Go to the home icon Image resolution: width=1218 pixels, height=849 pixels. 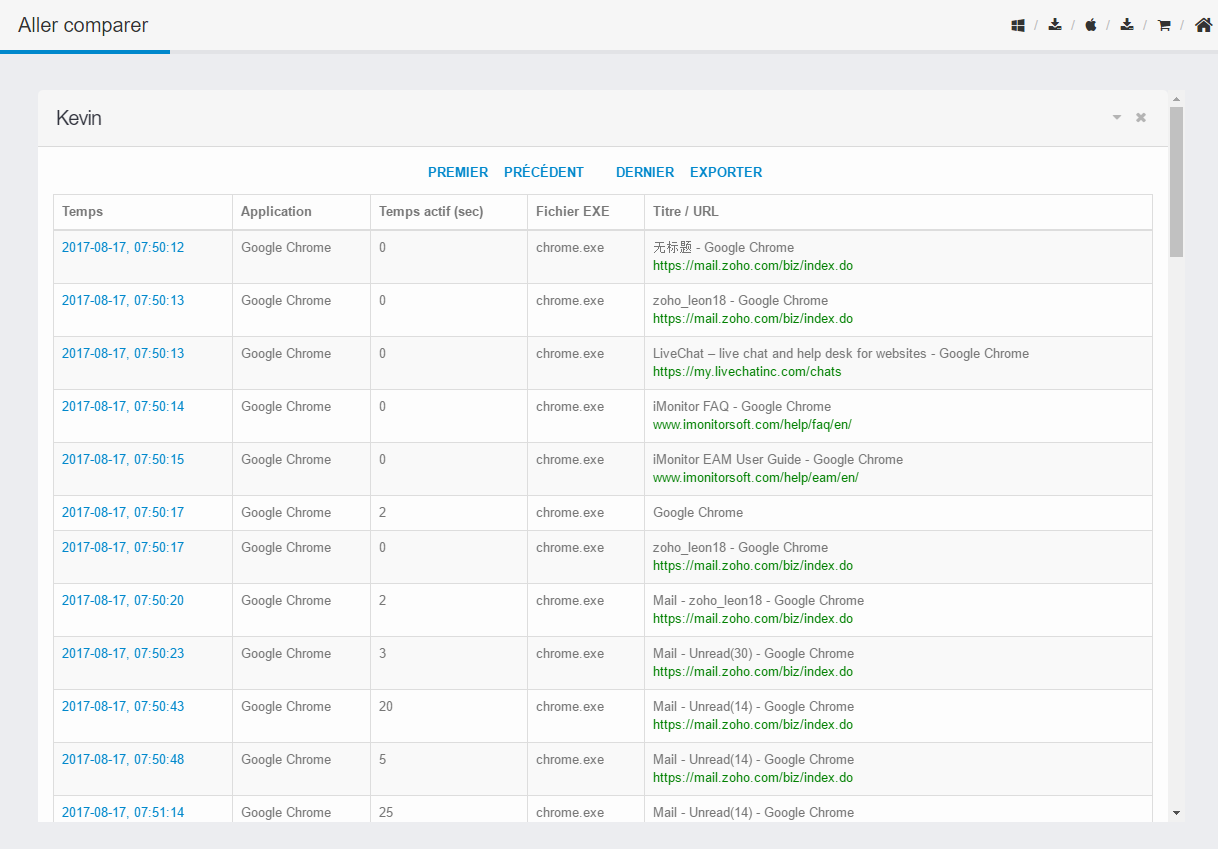pyautogui.click(x=1203, y=26)
